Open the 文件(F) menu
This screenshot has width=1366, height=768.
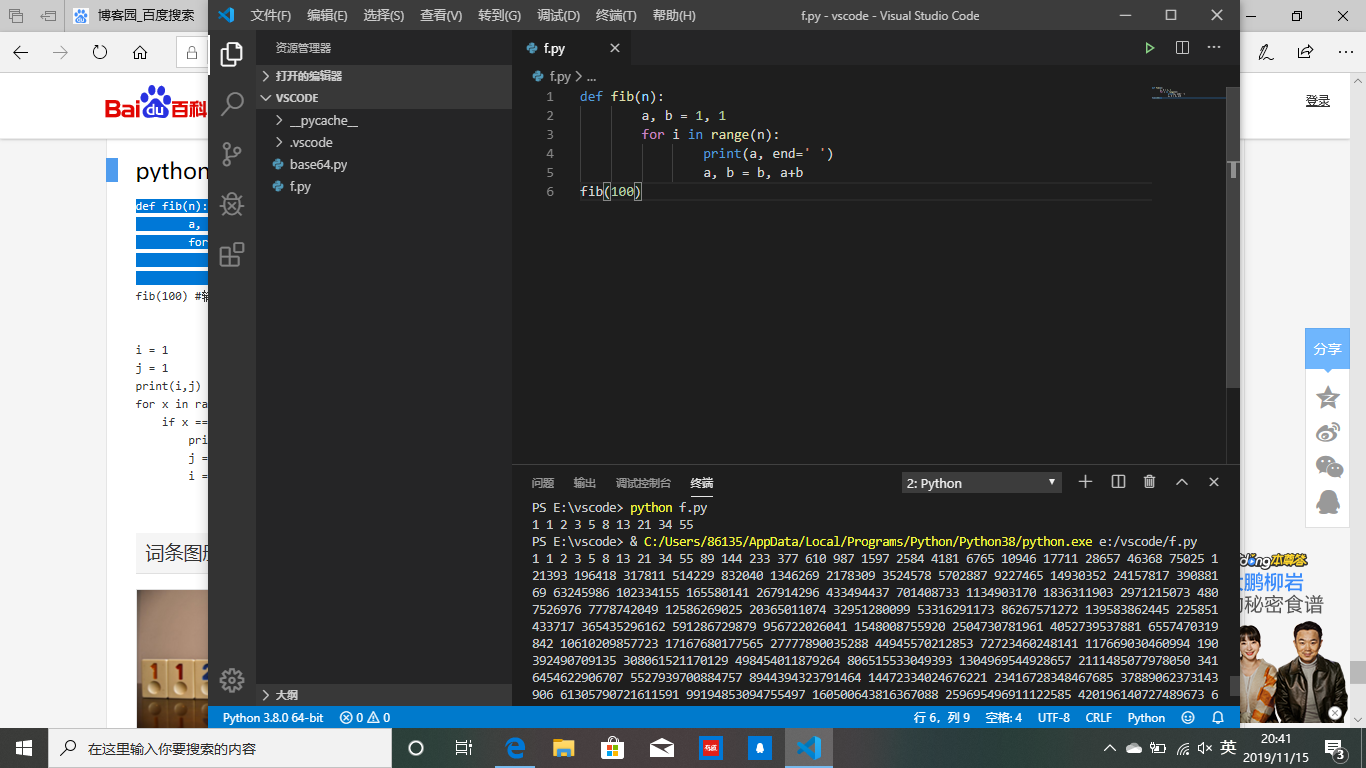click(x=270, y=16)
